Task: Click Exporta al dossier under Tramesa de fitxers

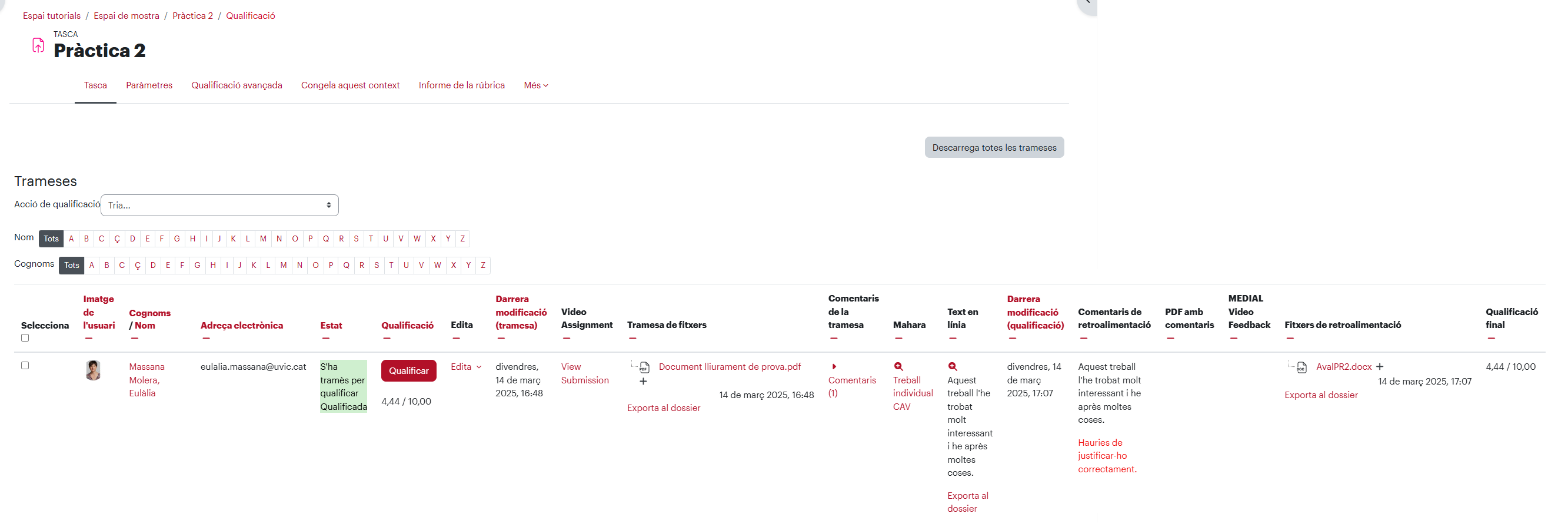Action: pyautogui.click(x=664, y=408)
